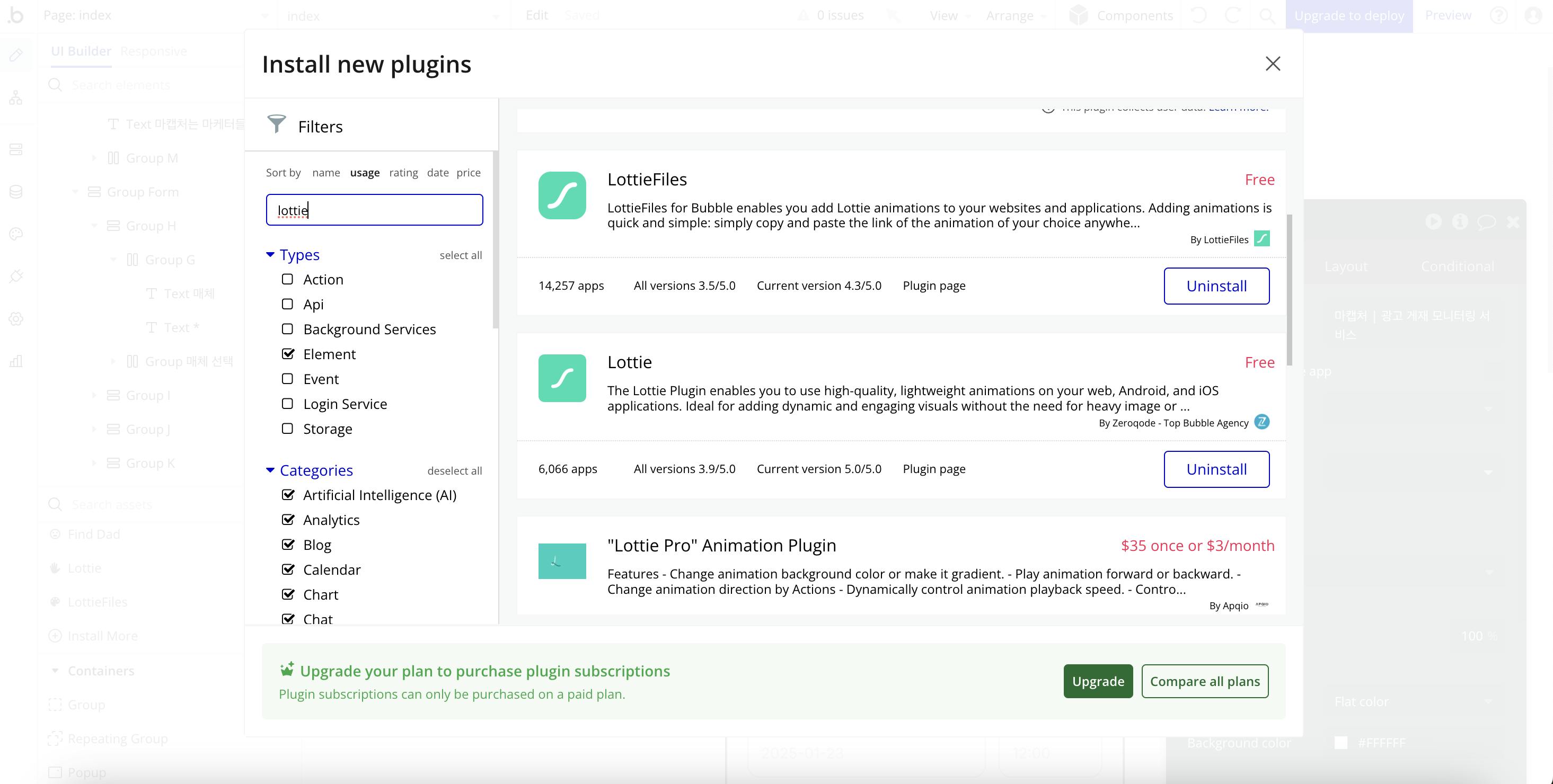Click the info icon in property editor
The width and height of the screenshot is (1553, 784).
[x=1460, y=222]
